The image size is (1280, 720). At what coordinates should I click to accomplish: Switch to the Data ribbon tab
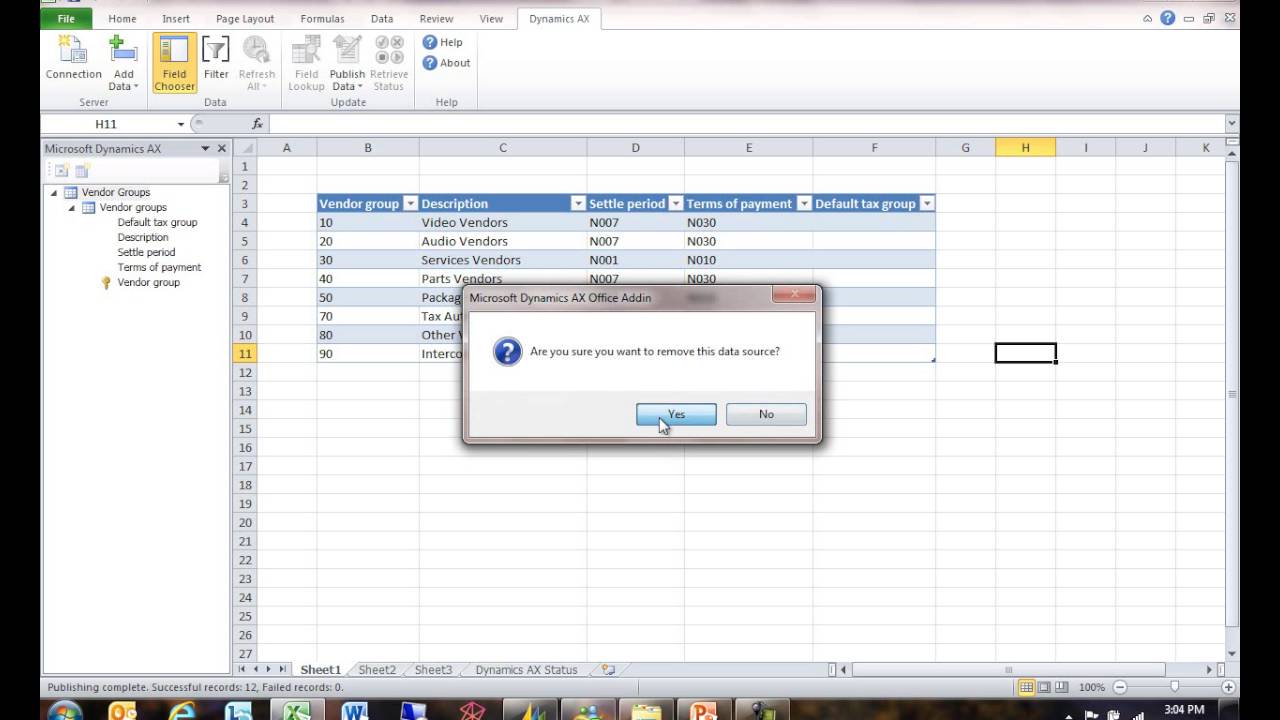(382, 18)
